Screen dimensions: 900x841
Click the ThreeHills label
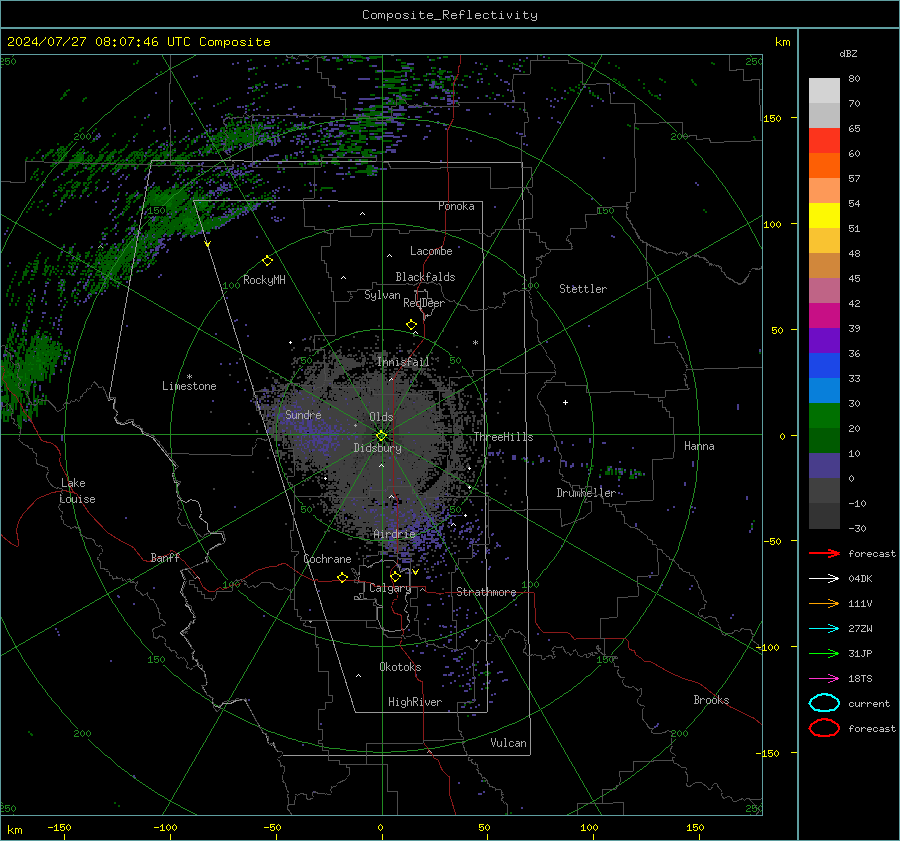(503, 437)
